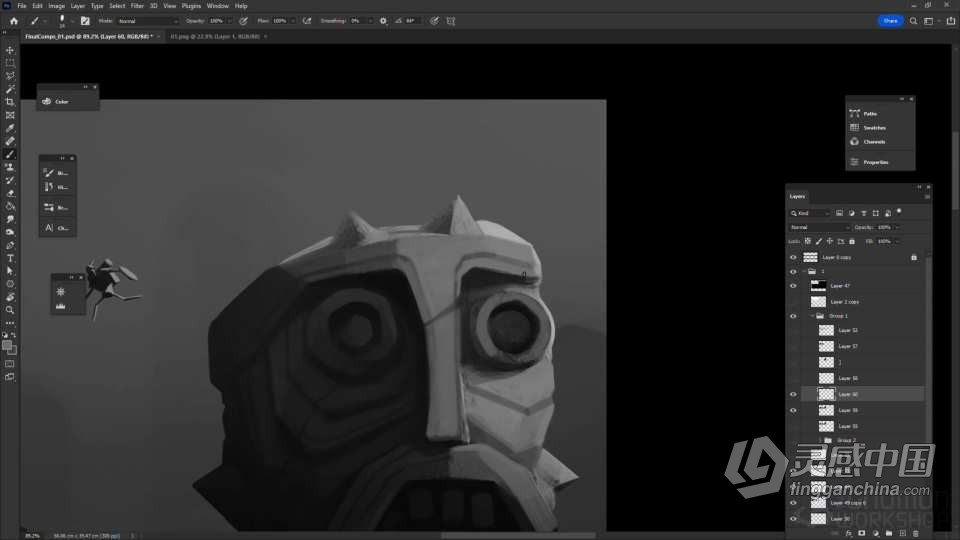
Task: Toggle the layer filter on/off switch
Action: click(899, 211)
